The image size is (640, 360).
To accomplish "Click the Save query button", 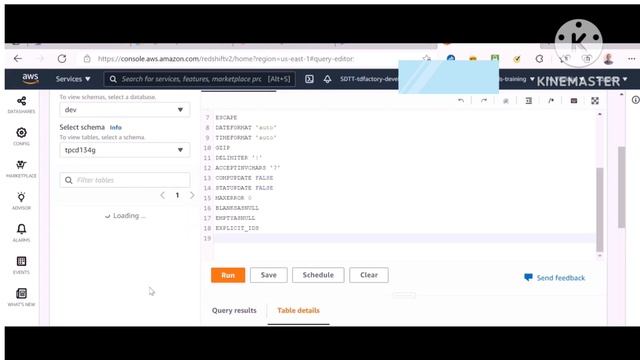I will point(269,275).
